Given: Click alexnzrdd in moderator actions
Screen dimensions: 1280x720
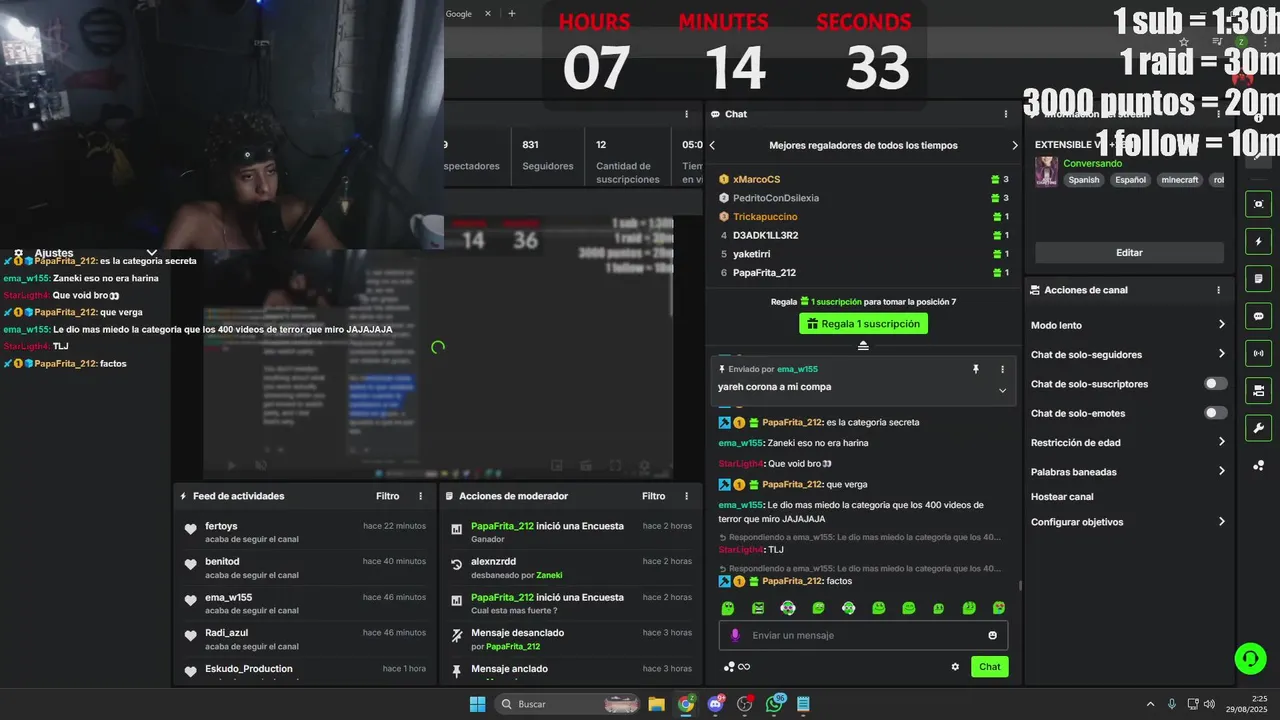Looking at the screenshot, I should 493,562.
